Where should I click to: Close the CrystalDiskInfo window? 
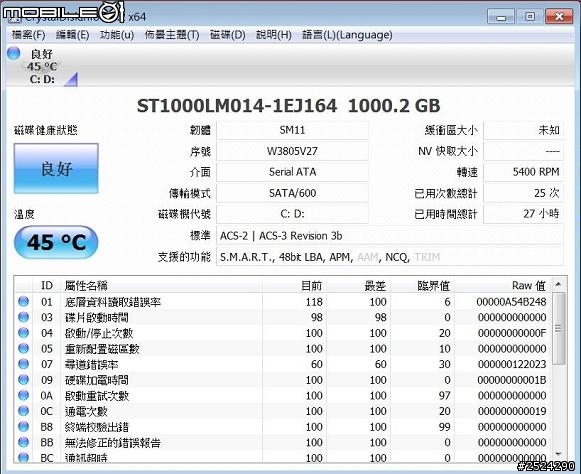(559, 17)
